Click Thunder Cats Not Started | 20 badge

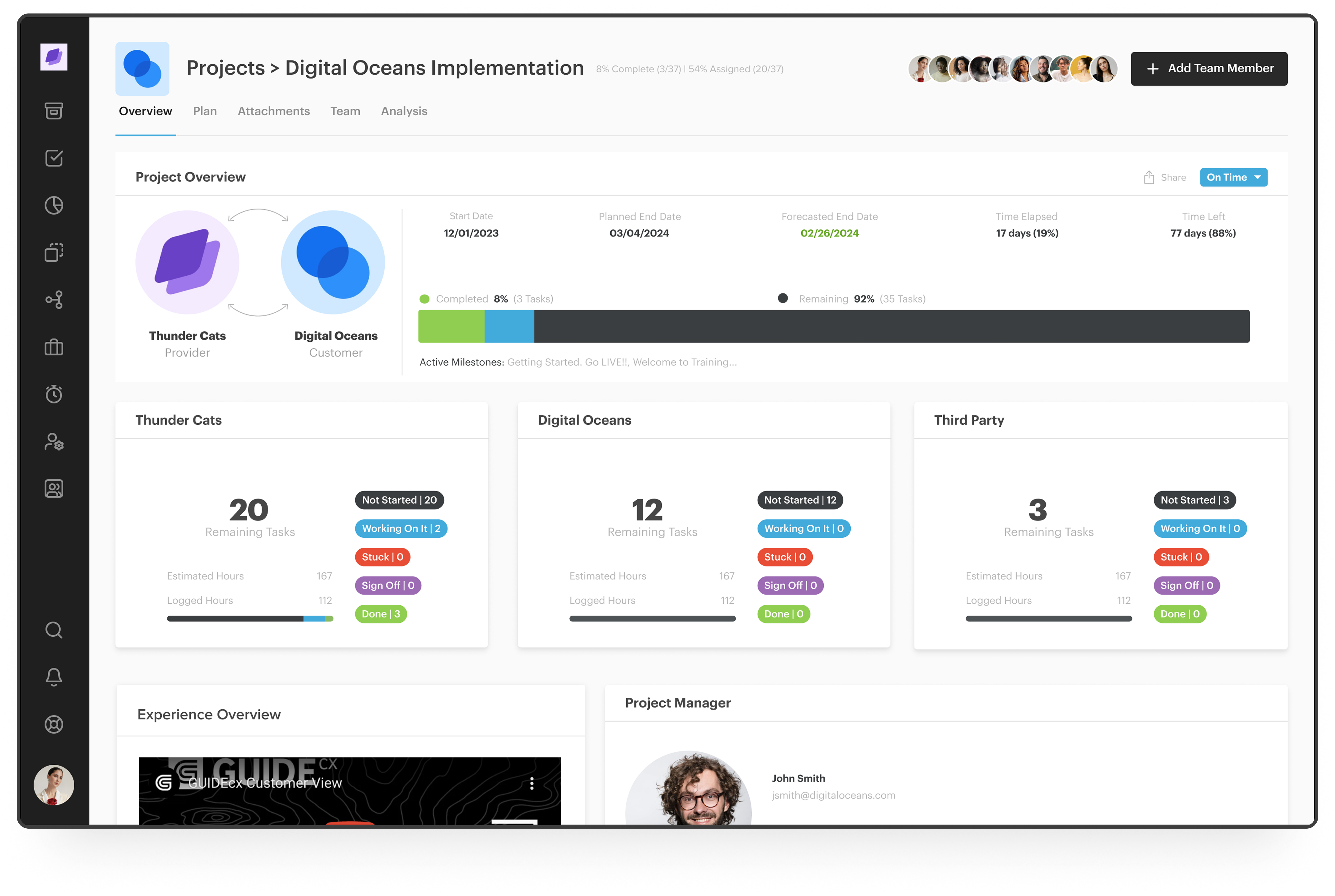pos(400,500)
